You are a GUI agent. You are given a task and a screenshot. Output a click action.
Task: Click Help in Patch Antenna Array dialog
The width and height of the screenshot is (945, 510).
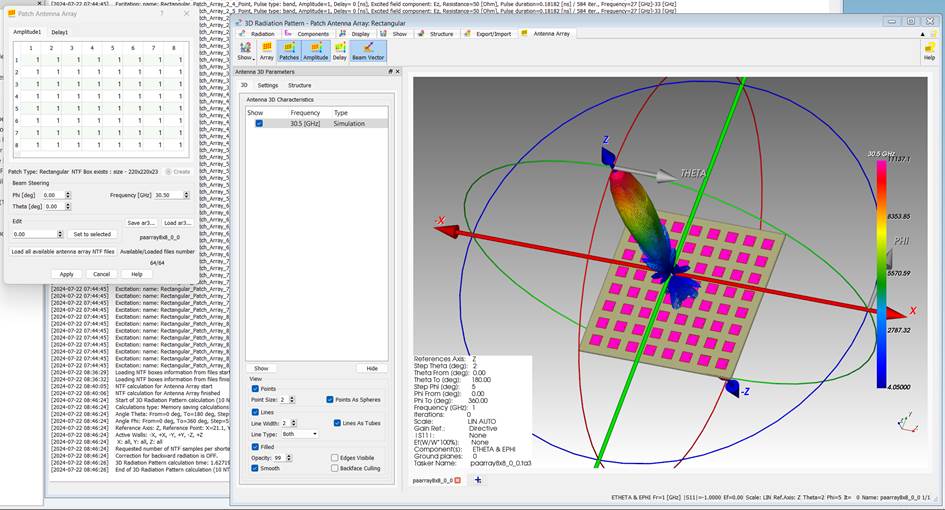click(x=137, y=274)
